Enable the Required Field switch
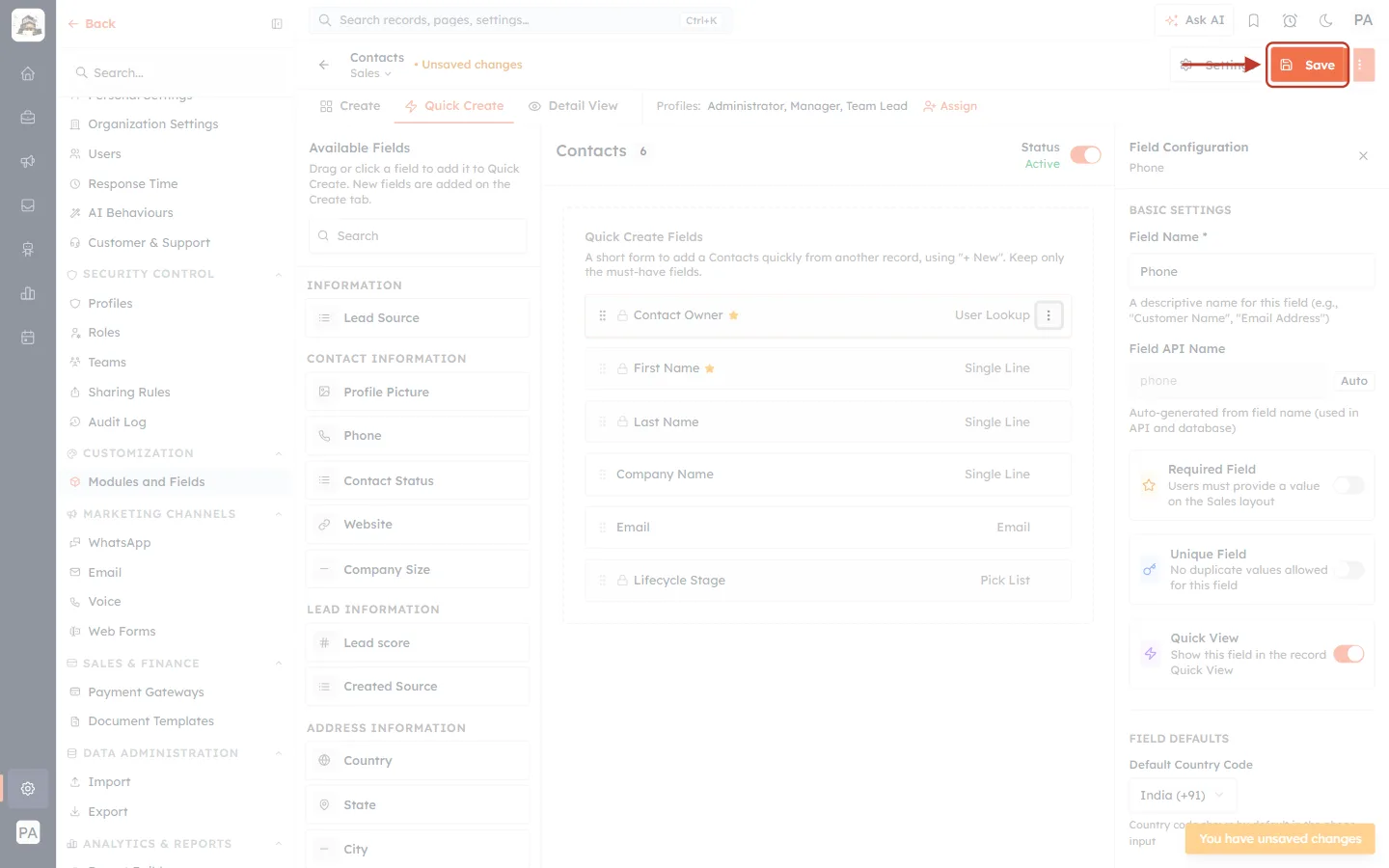This screenshot has width=1389, height=868. pyautogui.click(x=1348, y=485)
